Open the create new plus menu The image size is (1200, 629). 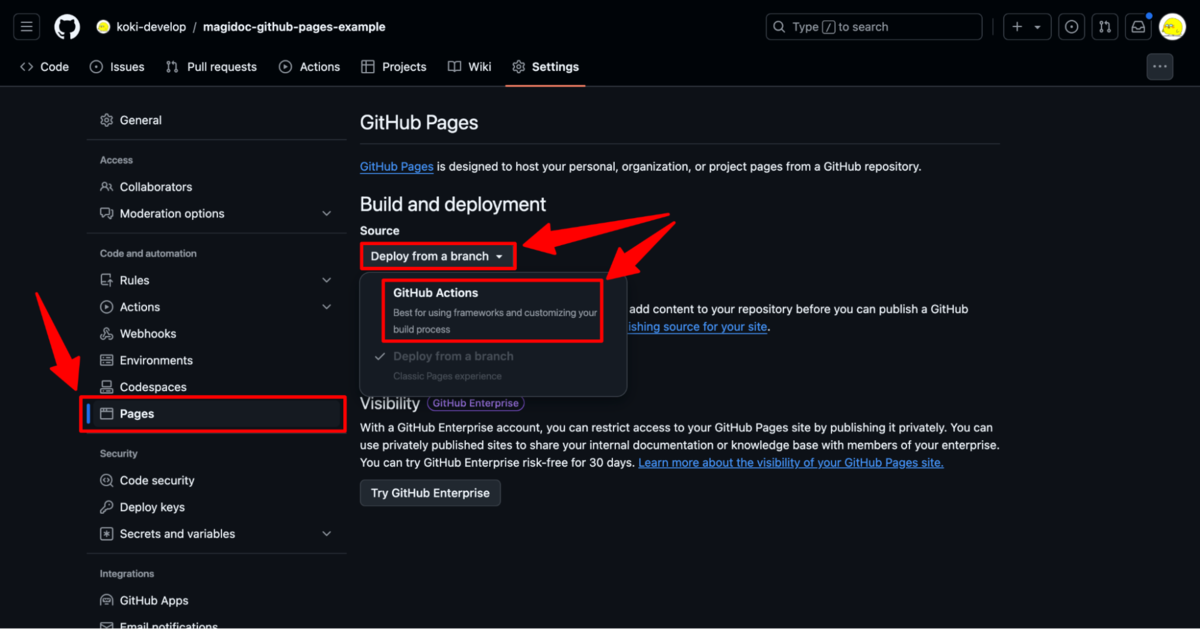1017,27
